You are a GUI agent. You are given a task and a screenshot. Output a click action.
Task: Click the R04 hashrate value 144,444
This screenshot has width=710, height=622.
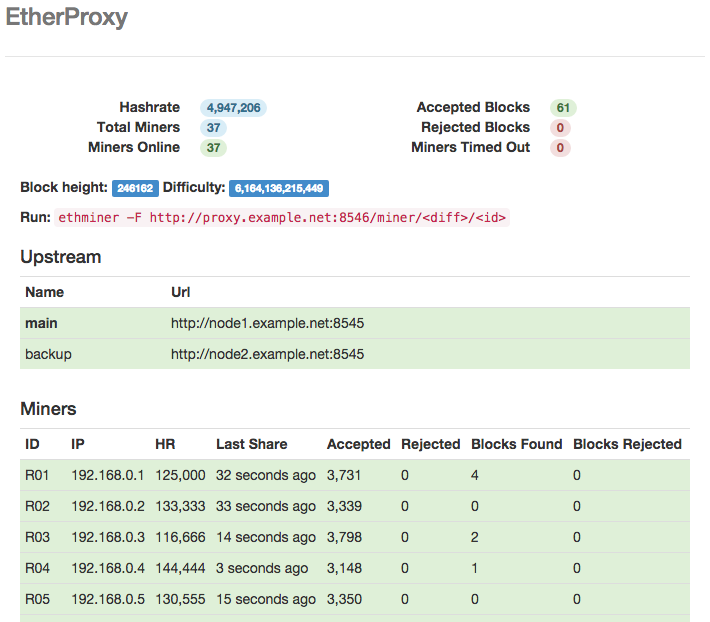(180, 568)
